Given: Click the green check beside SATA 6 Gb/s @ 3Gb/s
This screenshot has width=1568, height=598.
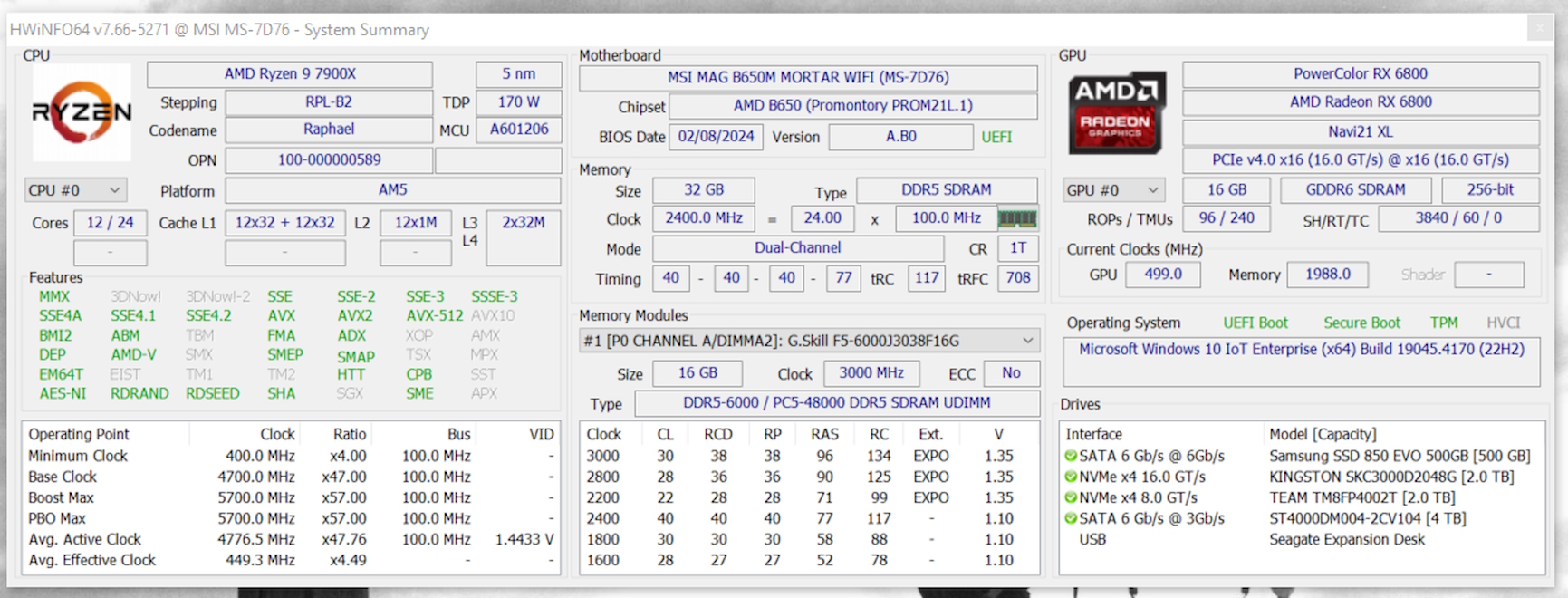Looking at the screenshot, I should [1071, 518].
